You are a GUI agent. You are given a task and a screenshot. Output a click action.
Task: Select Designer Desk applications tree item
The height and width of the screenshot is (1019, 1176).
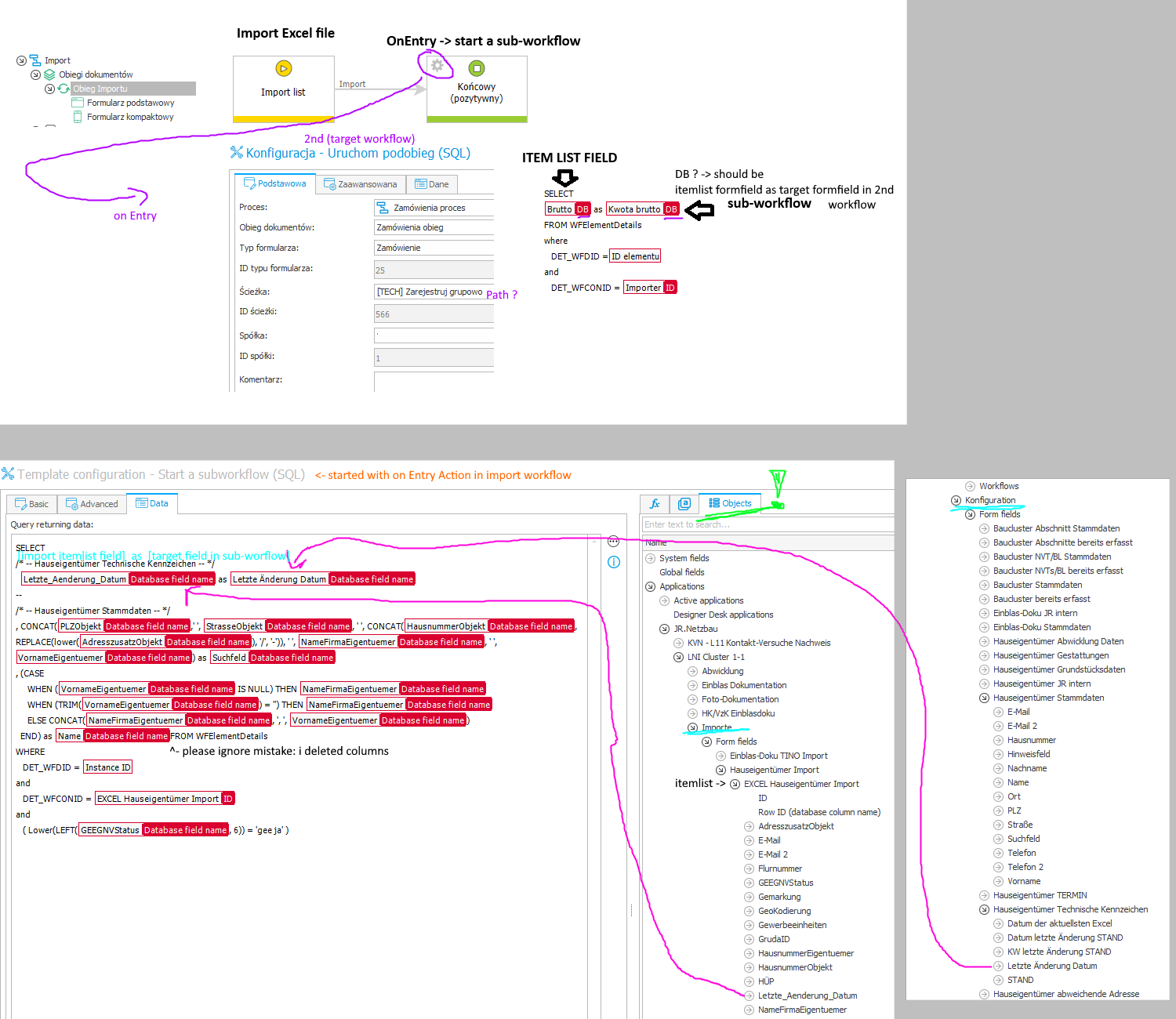click(x=723, y=615)
